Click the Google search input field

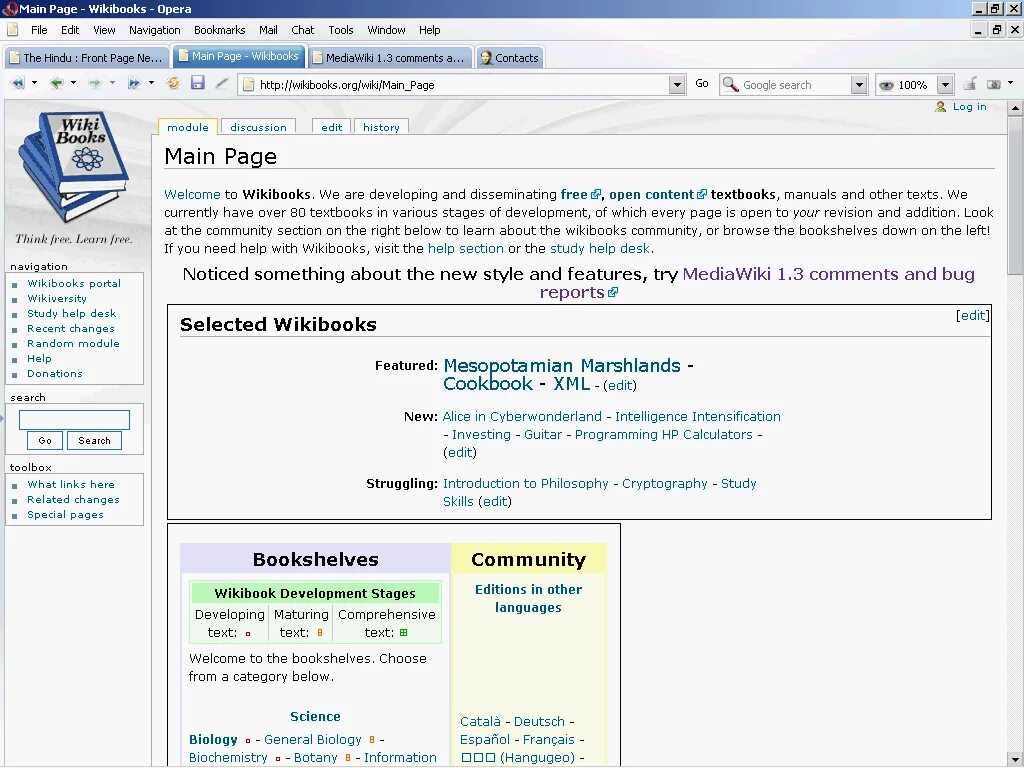tap(795, 85)
